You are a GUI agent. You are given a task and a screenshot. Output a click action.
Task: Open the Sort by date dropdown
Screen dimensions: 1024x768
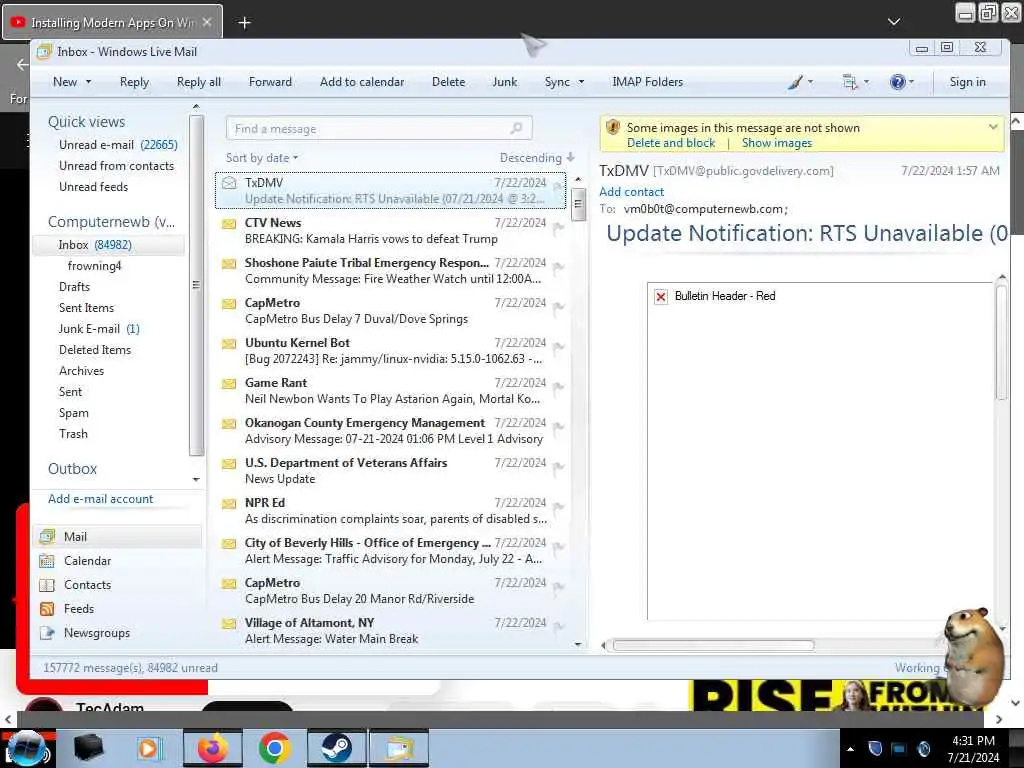pyautogui.click(x=262, y=158)
